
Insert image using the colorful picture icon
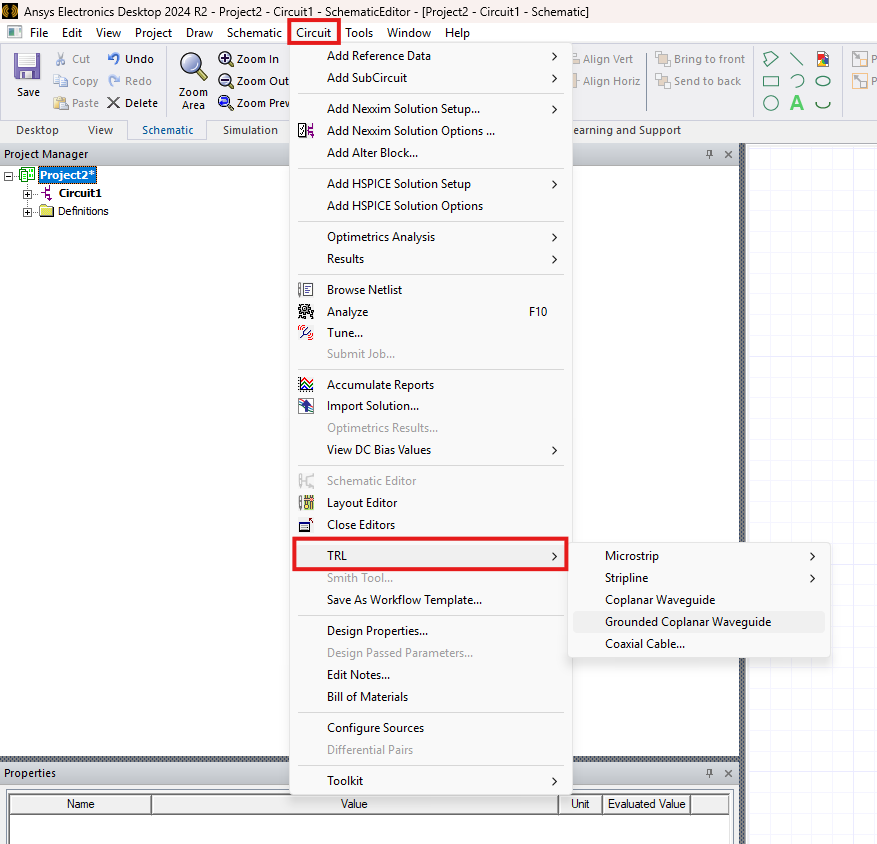pos(823,59)
